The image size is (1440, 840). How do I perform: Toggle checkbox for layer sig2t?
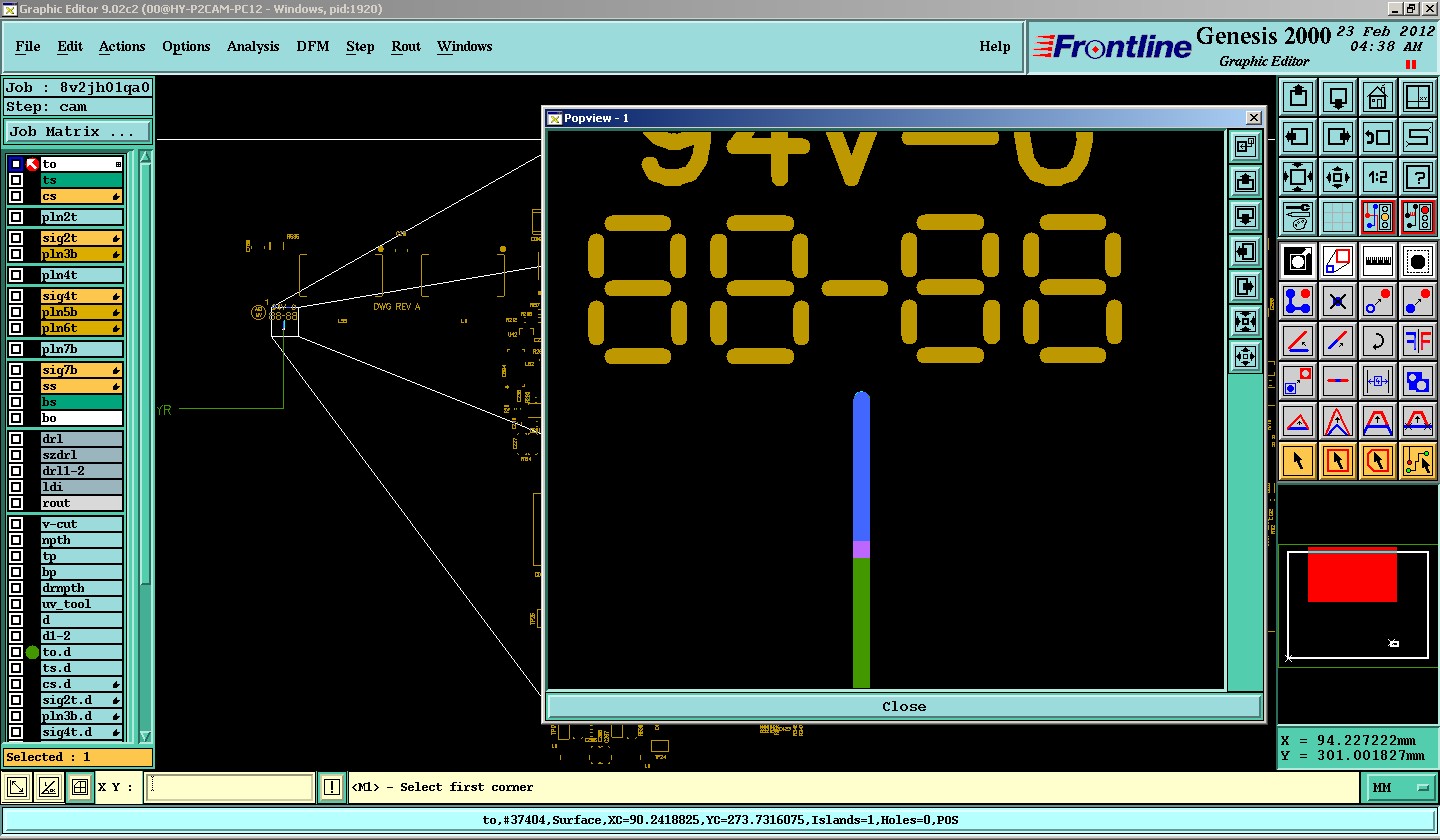click(16, 238)
